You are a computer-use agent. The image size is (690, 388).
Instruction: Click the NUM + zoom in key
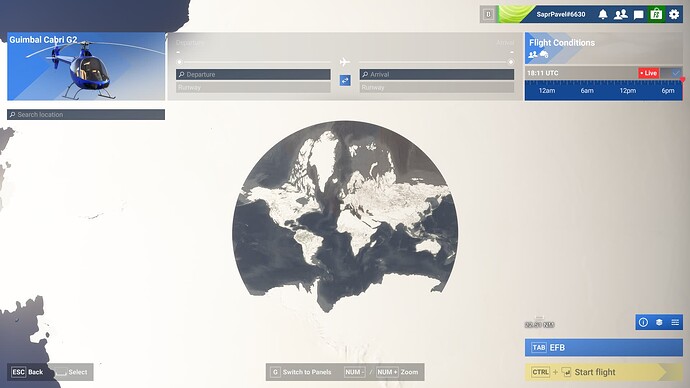pos(387,372)
